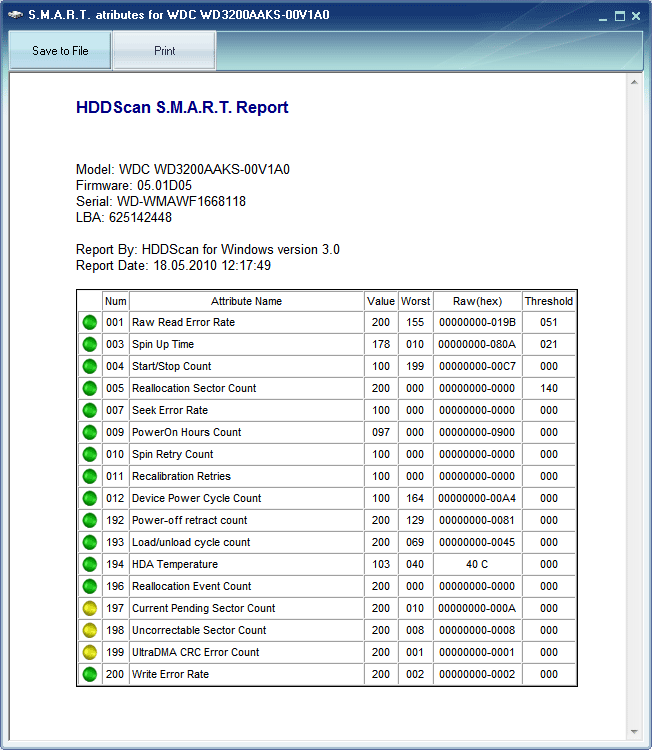
Task: Click the Num column header
Action: 116,301
